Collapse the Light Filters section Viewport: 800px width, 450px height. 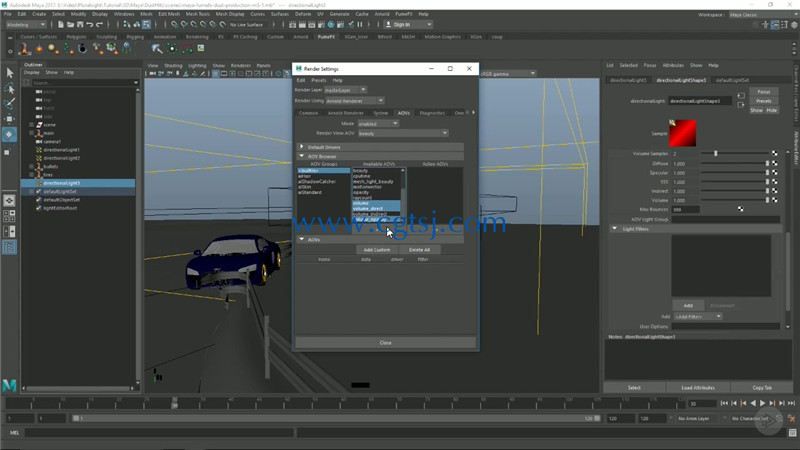614,229
